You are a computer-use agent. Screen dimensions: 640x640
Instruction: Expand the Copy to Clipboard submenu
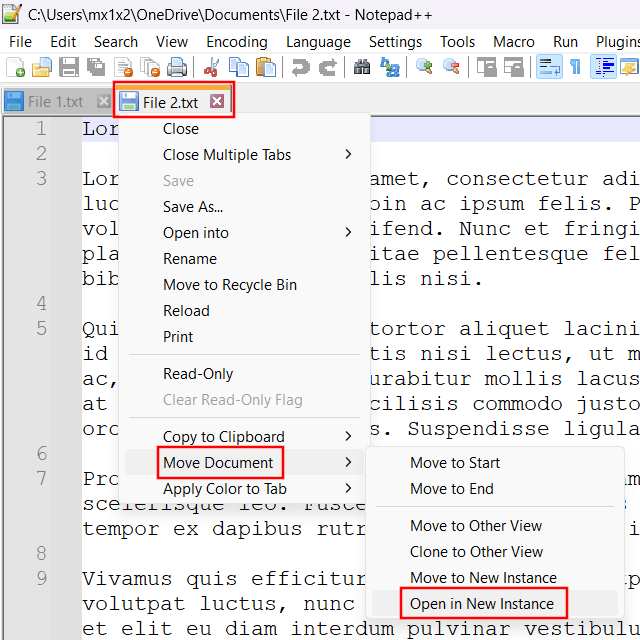(x=244, y=437)
